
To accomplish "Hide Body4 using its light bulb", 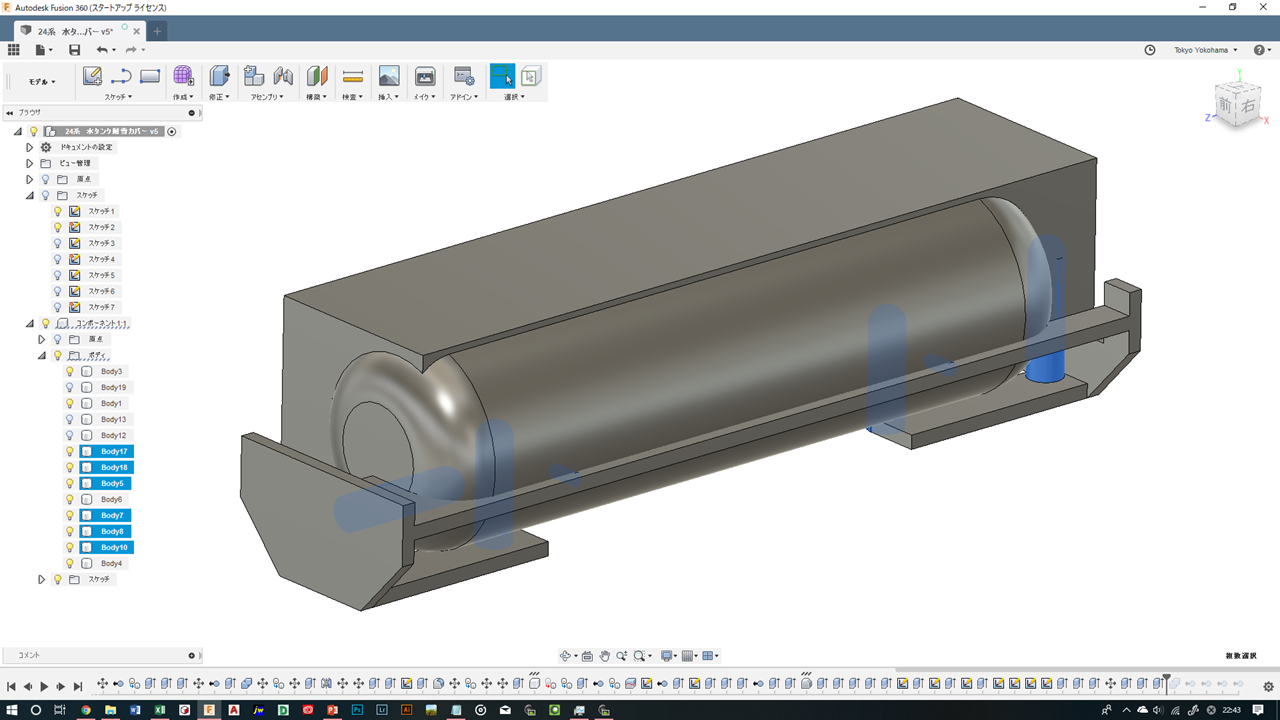I will pyautogui.click(x=70, y=564).
